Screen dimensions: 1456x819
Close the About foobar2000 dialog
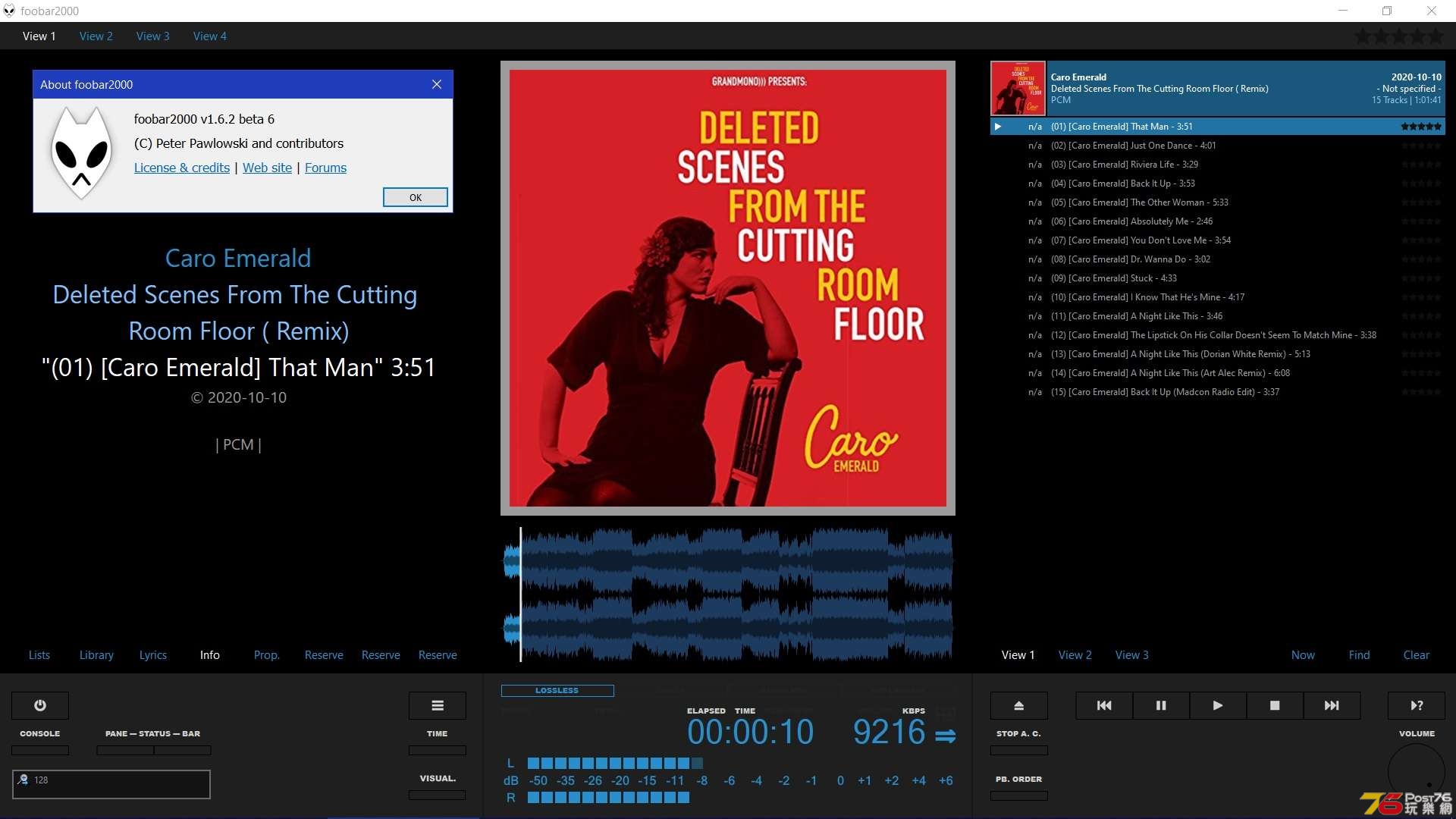pos(437,84)
